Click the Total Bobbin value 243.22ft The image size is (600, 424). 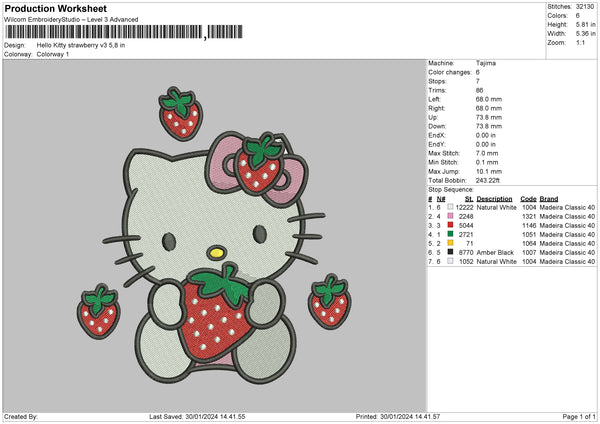(x=488, y=181)
